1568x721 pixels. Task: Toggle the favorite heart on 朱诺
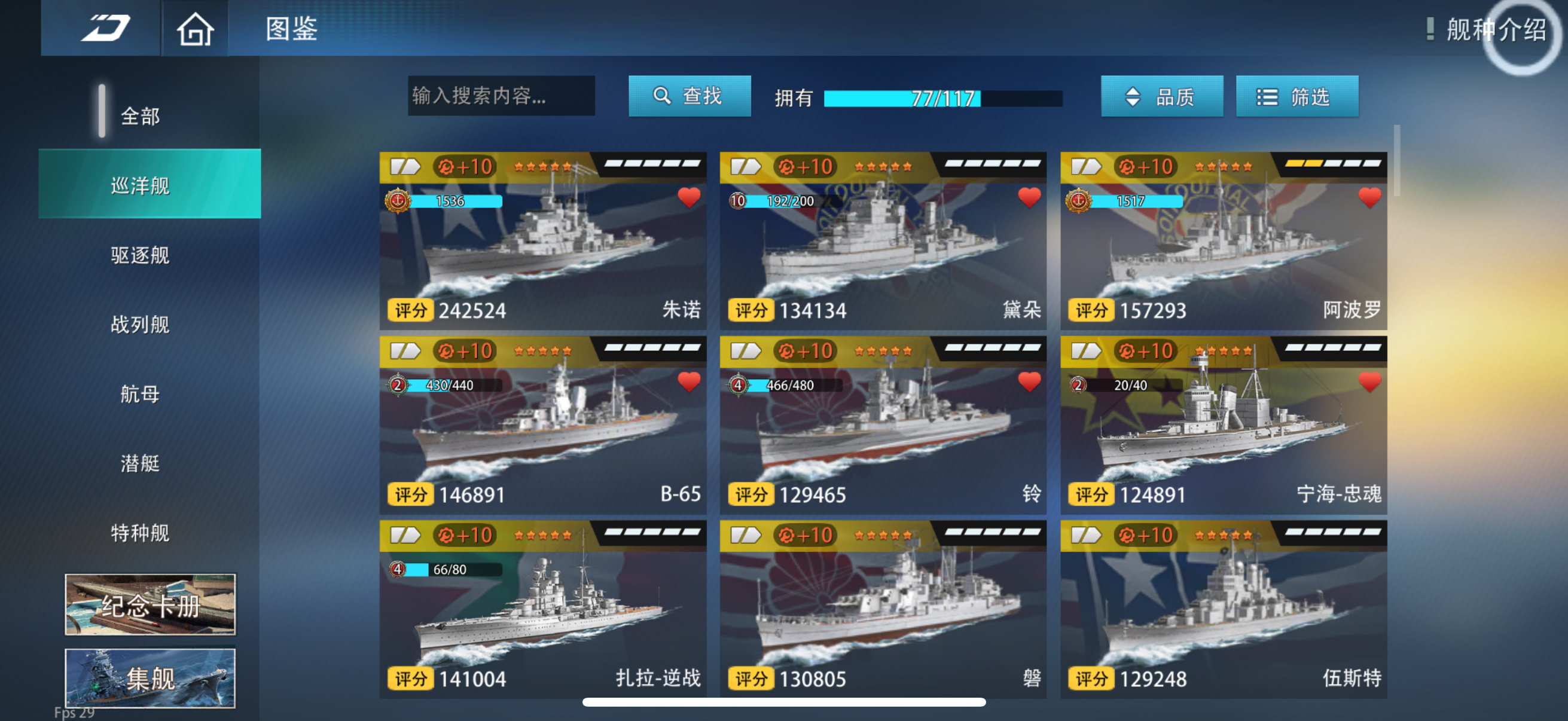click(x=689, y=197)
